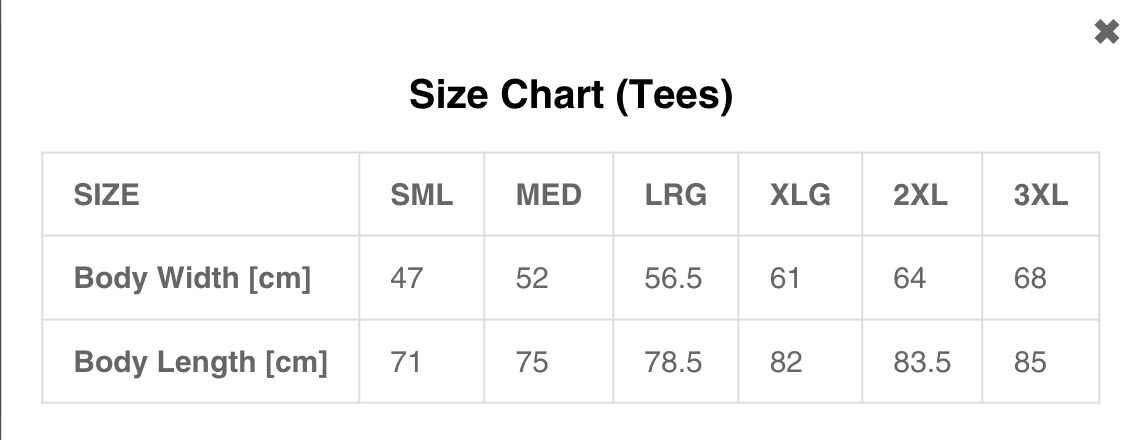Click body width value 61

tap(785, 279)
